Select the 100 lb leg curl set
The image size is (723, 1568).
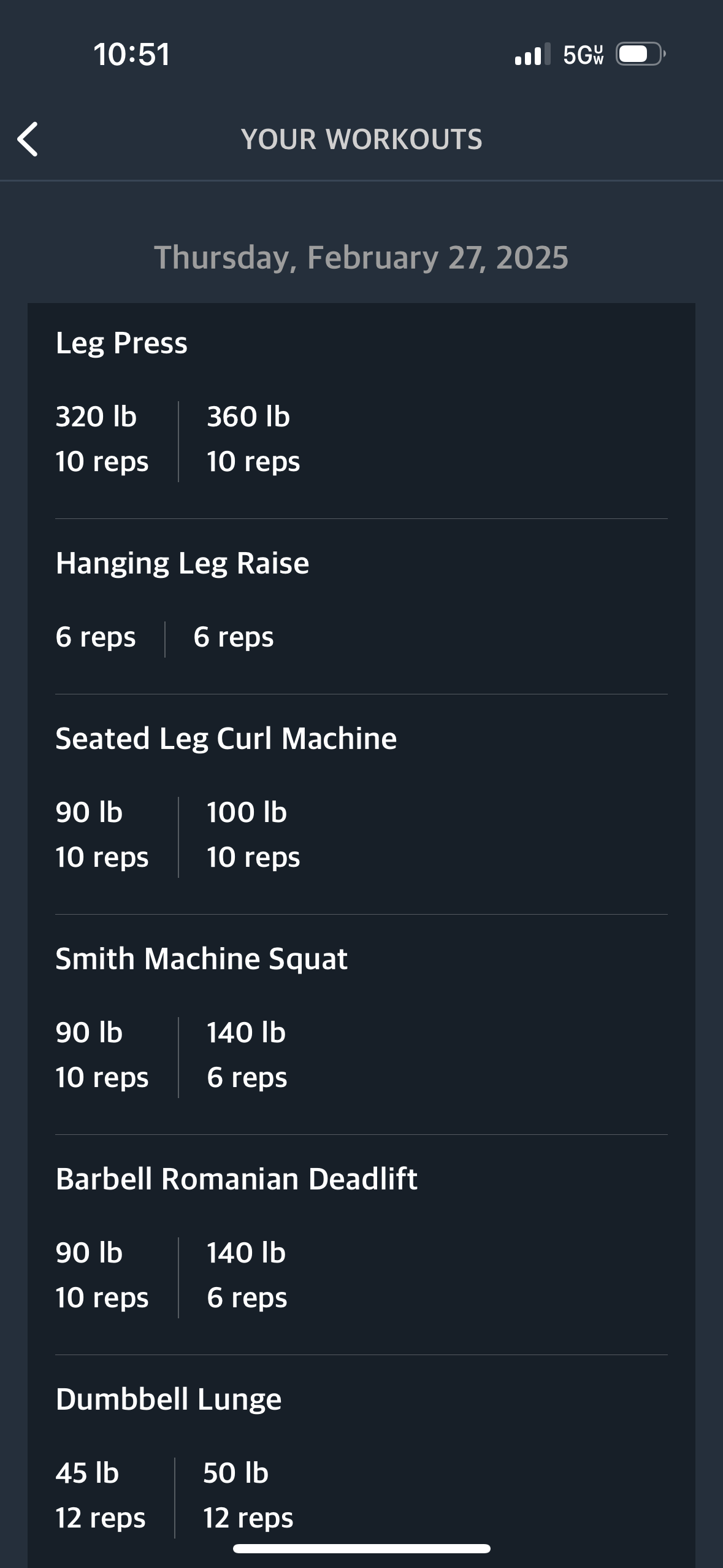(253, 835)
